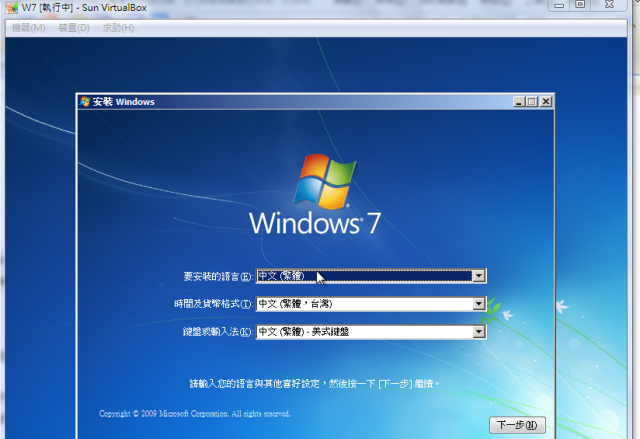The width and height of the screenshot is (640, 439).
Task: Expand the 時間及貨幣格式 dropdown arrow
Action: click(x=479, y=304)
